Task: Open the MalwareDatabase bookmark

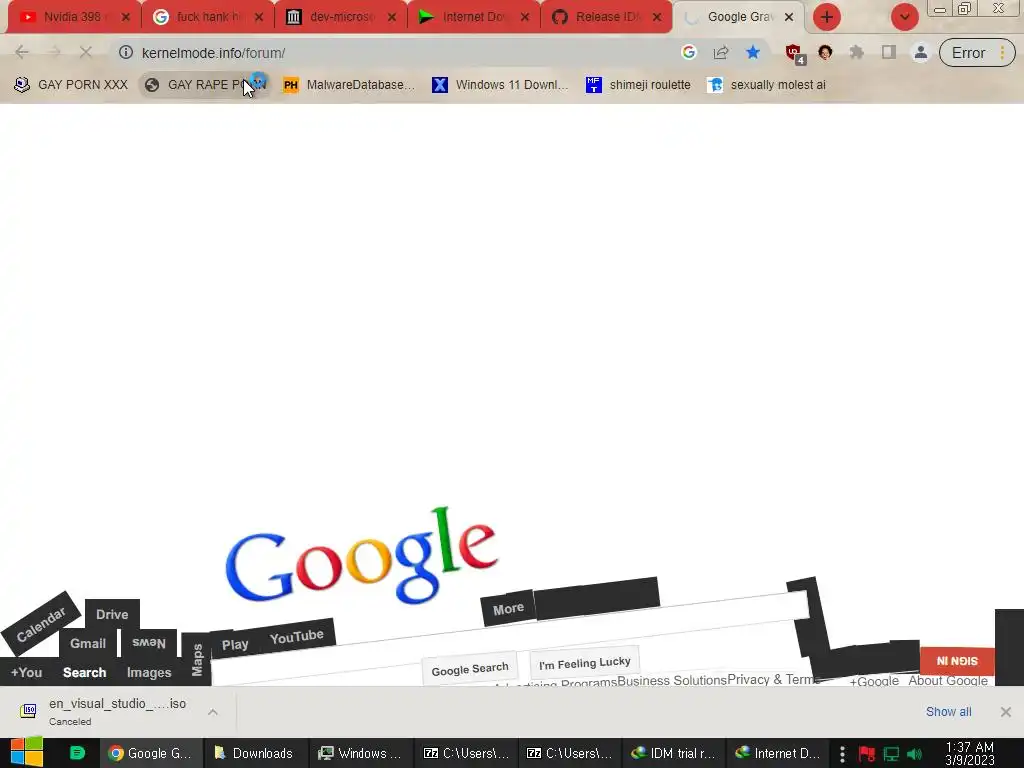Action: [x=349, y=85]
